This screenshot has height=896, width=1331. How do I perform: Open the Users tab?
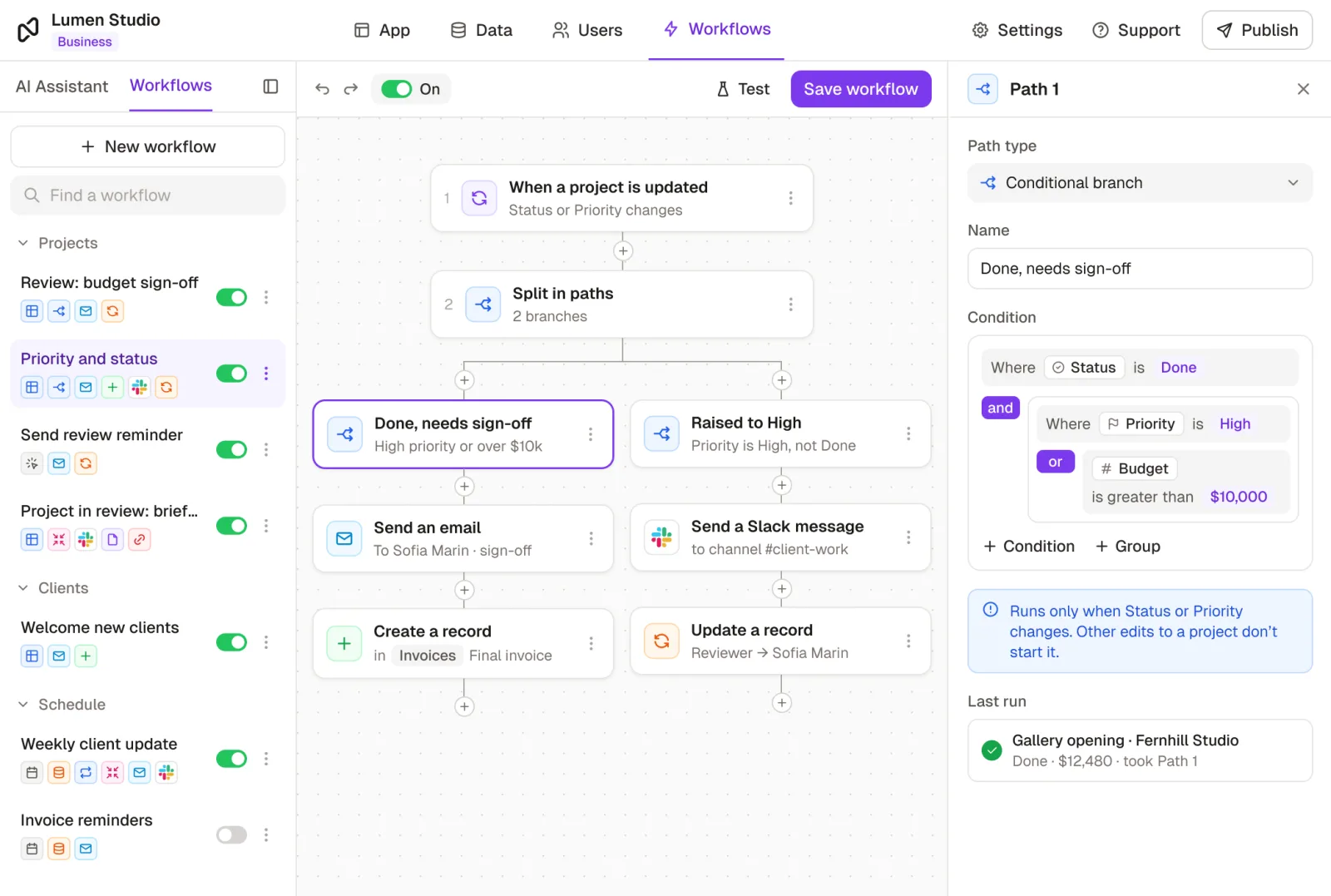coord(587,30)
